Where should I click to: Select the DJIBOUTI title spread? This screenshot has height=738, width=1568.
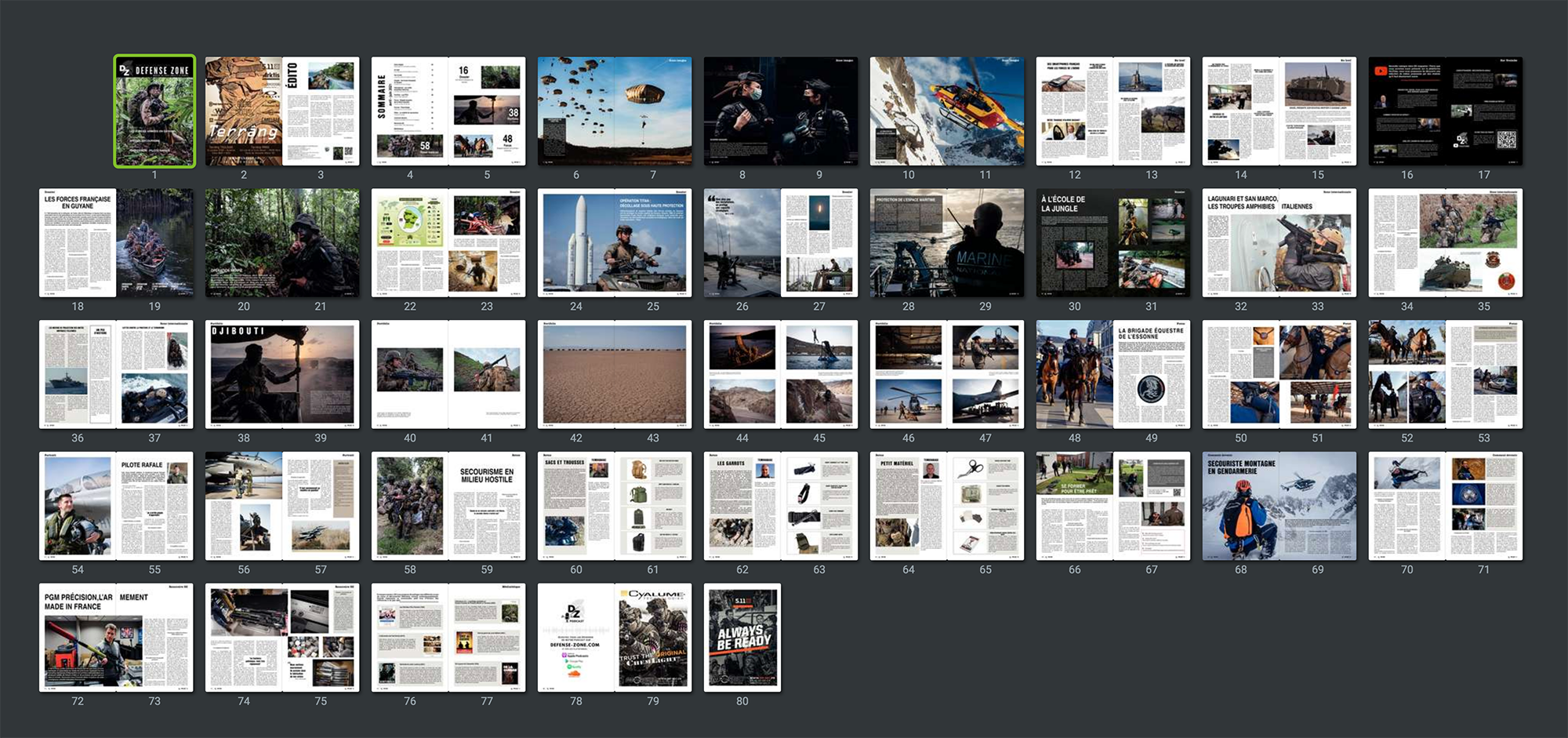[x=282, y=375]
